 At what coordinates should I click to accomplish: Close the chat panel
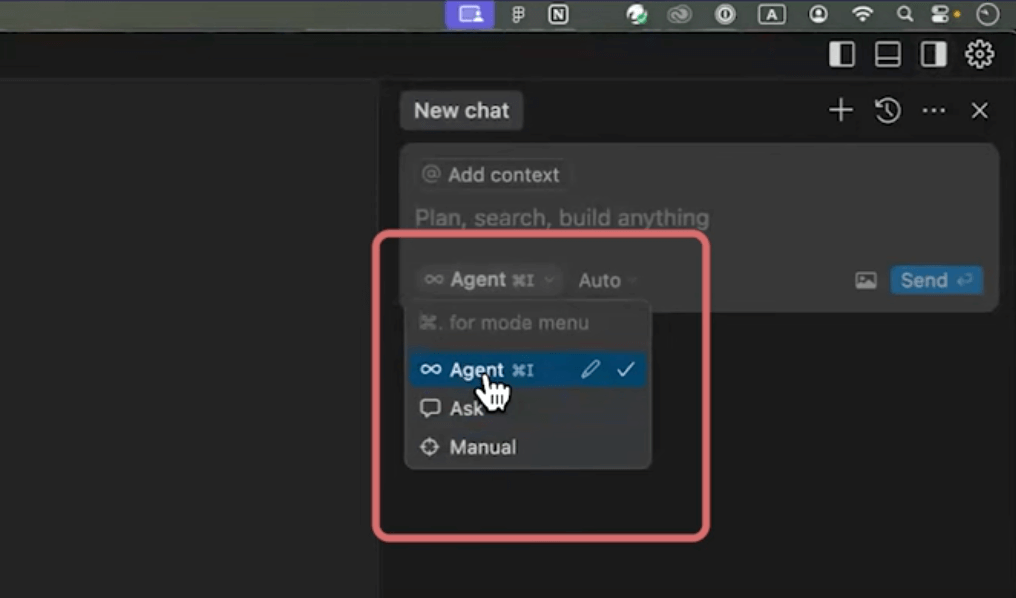(980, 110)
